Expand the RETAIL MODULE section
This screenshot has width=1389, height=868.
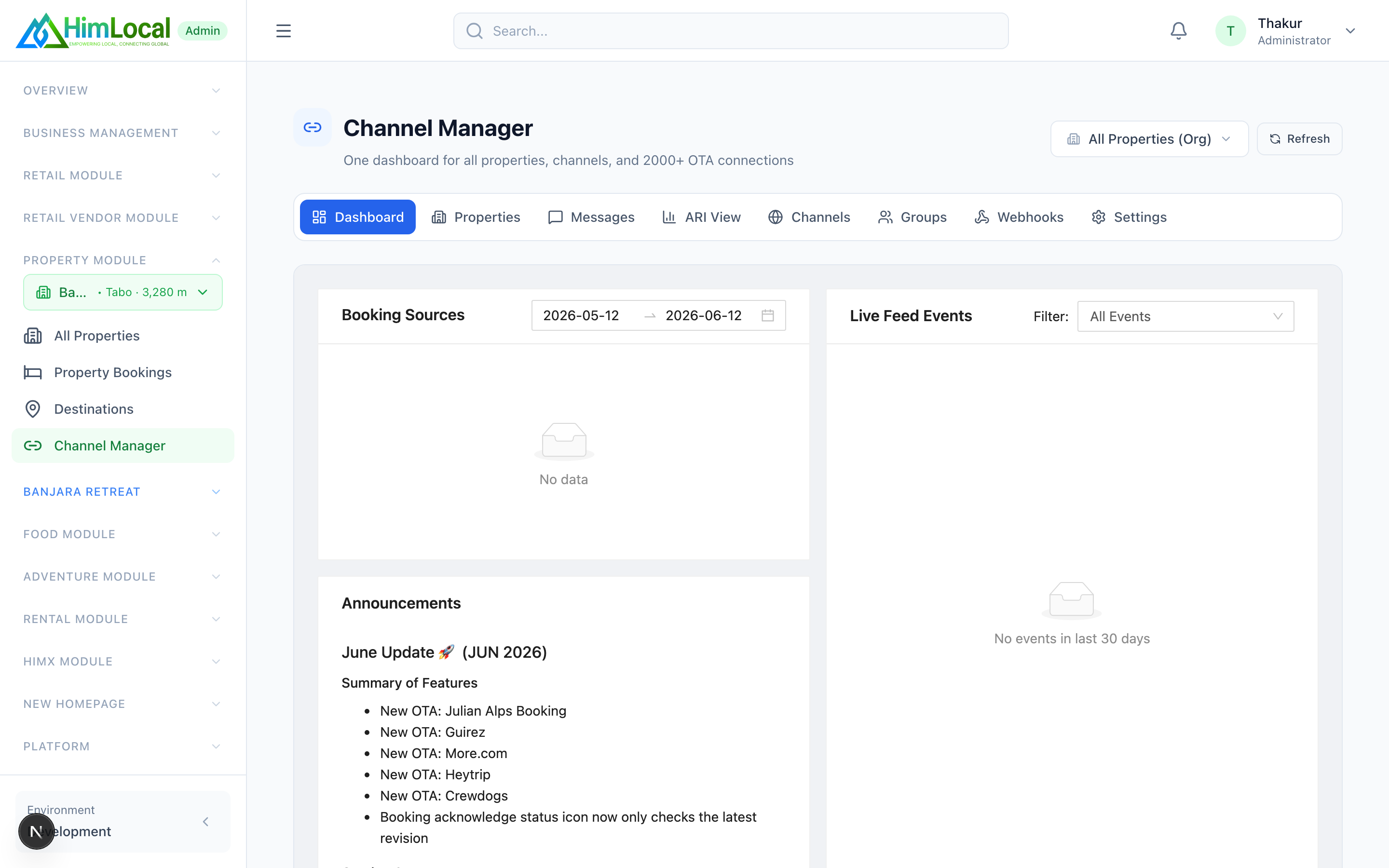click(123, 176)
